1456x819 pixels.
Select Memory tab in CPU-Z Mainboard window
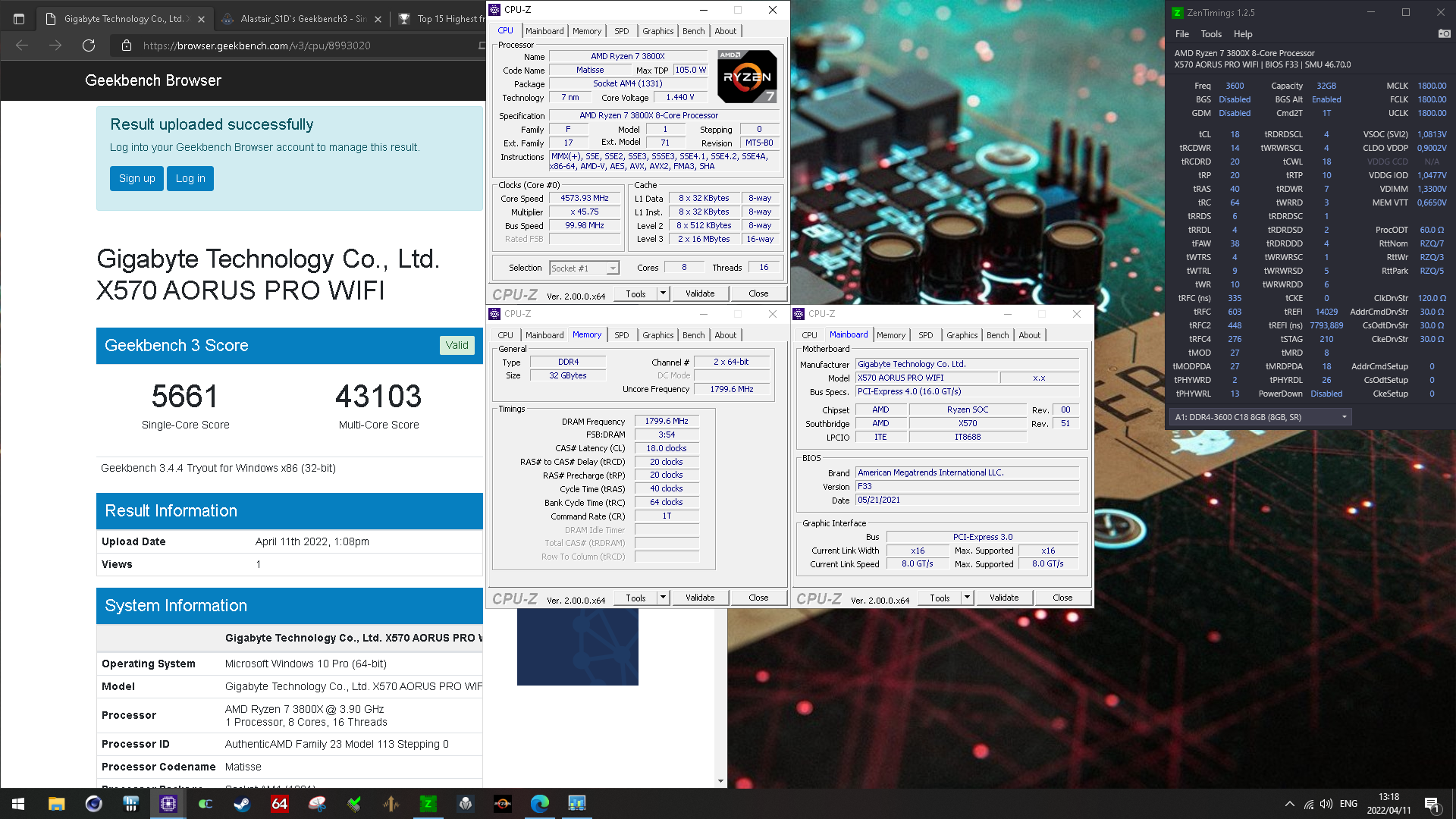[x=891, y=335]
